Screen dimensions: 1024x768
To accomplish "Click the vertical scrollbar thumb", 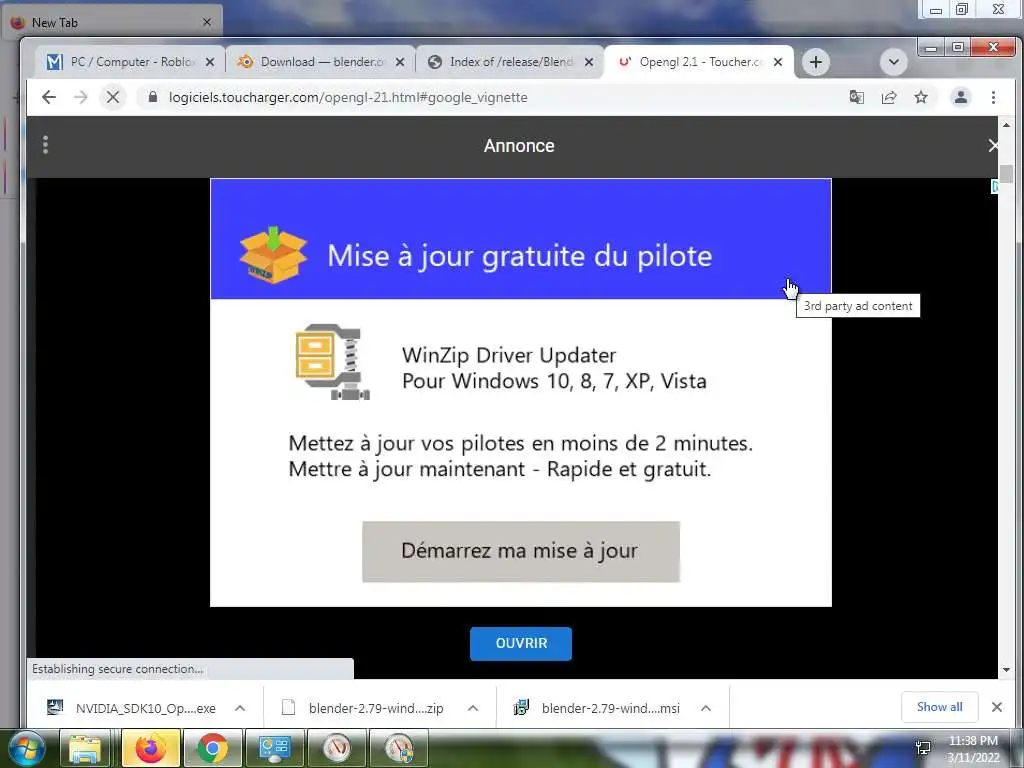I will 1006,173.
